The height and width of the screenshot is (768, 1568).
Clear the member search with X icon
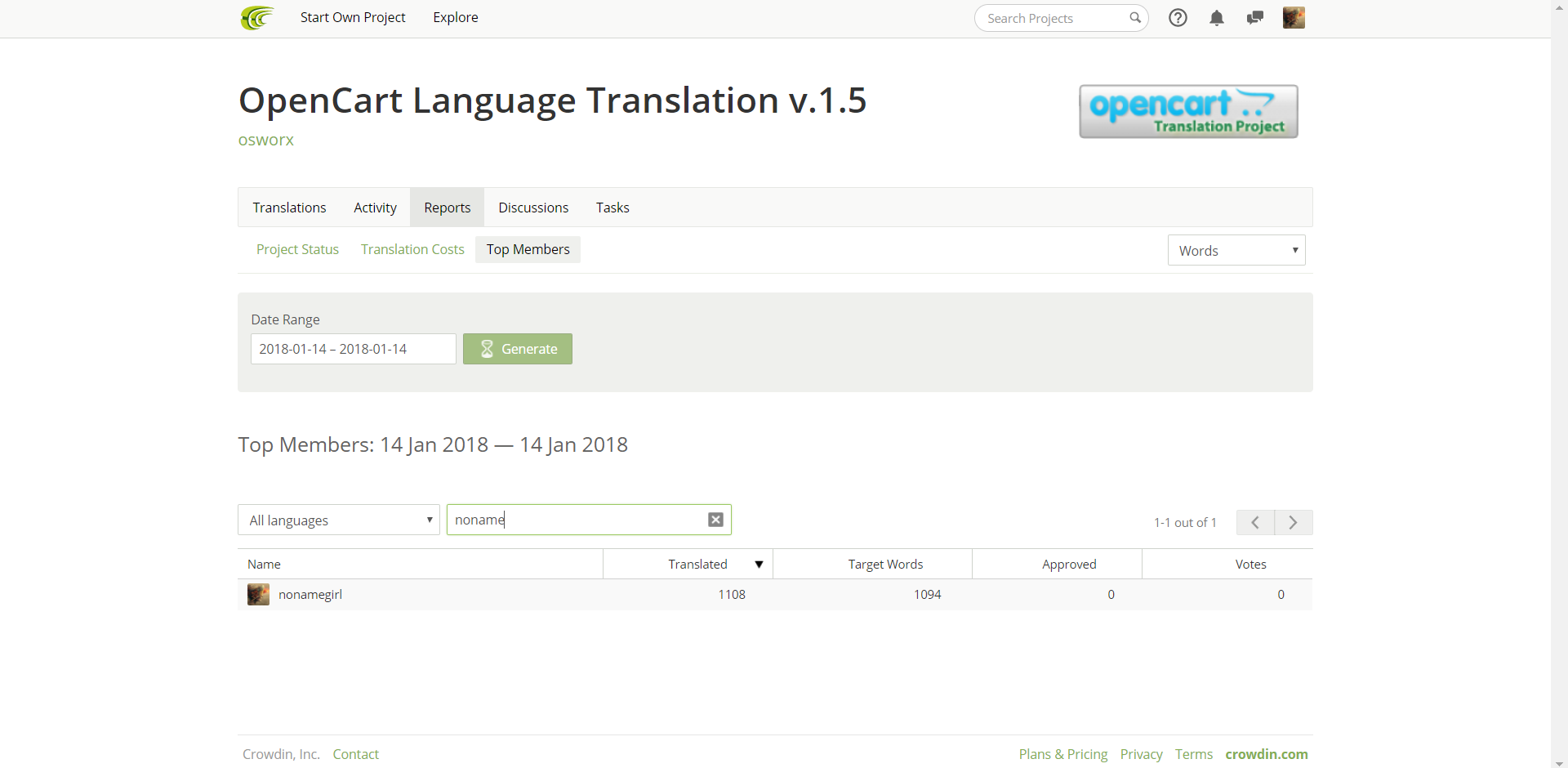(x=715, y=520)
